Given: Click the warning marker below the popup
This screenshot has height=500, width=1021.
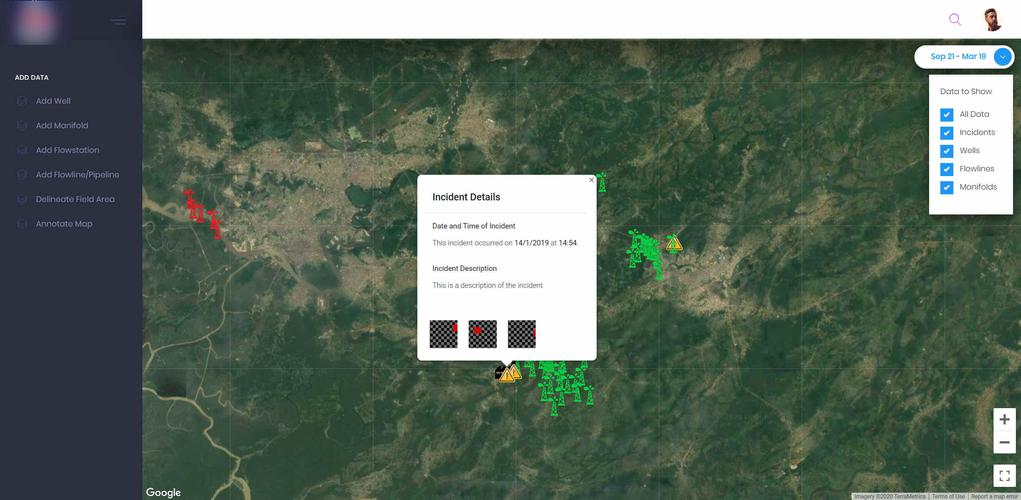Looking at the screenshot, I should tap(508, 374).
